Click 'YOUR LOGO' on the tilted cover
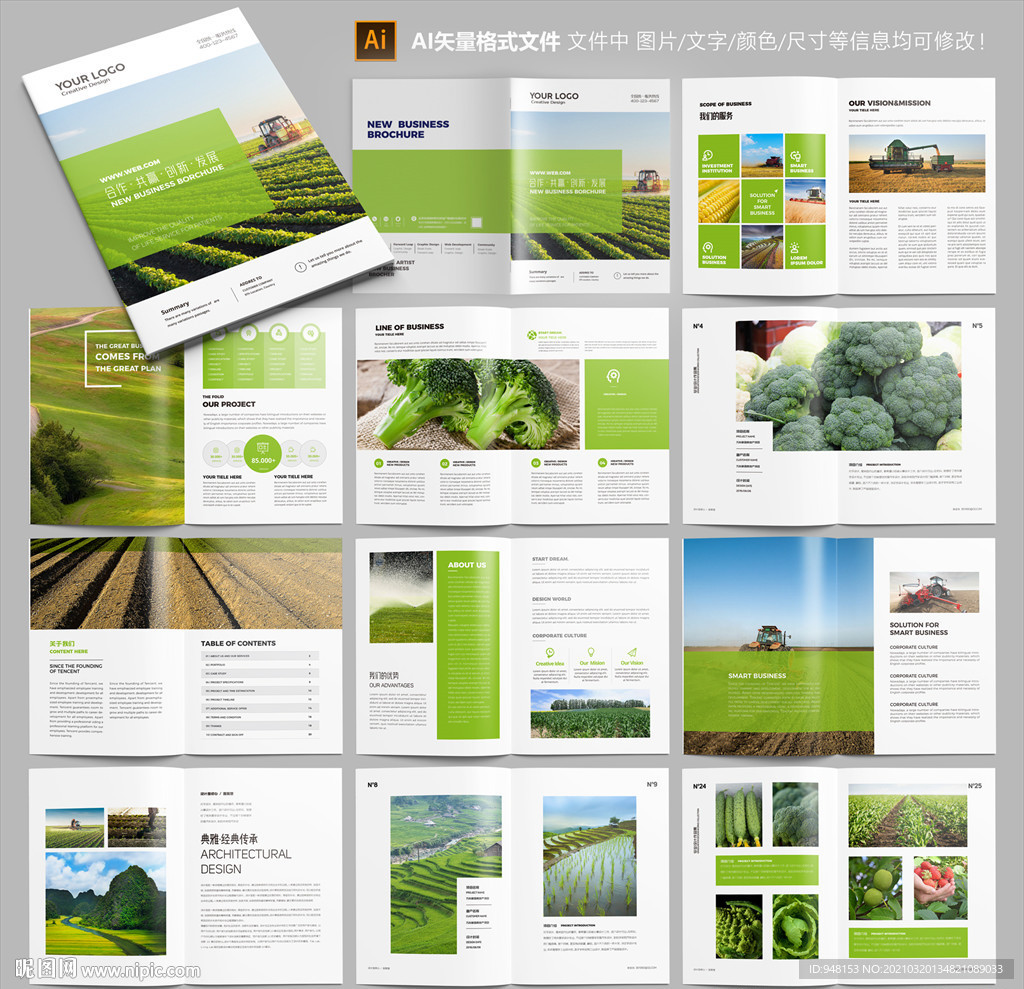 point(90,78)
